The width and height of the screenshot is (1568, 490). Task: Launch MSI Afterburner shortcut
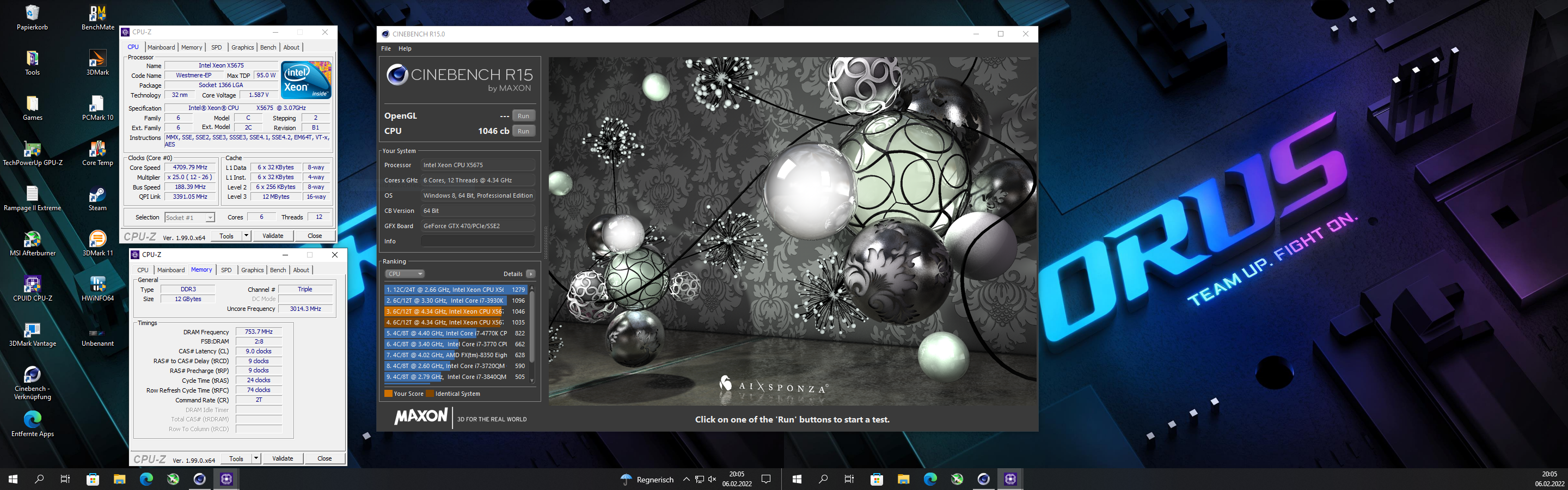32,243
